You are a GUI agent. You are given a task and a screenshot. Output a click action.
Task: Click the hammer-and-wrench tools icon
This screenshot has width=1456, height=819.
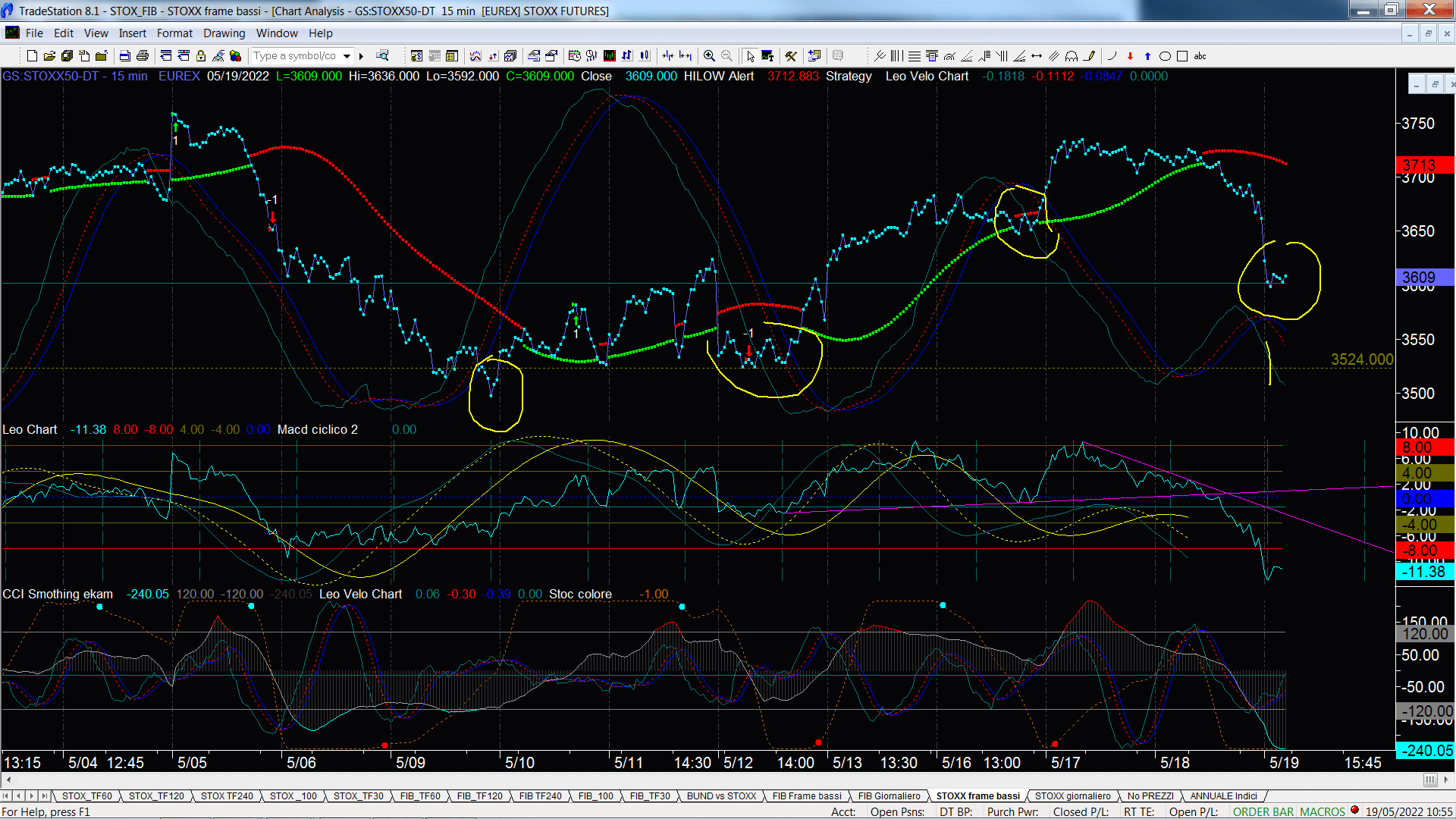tap(791, 56)
